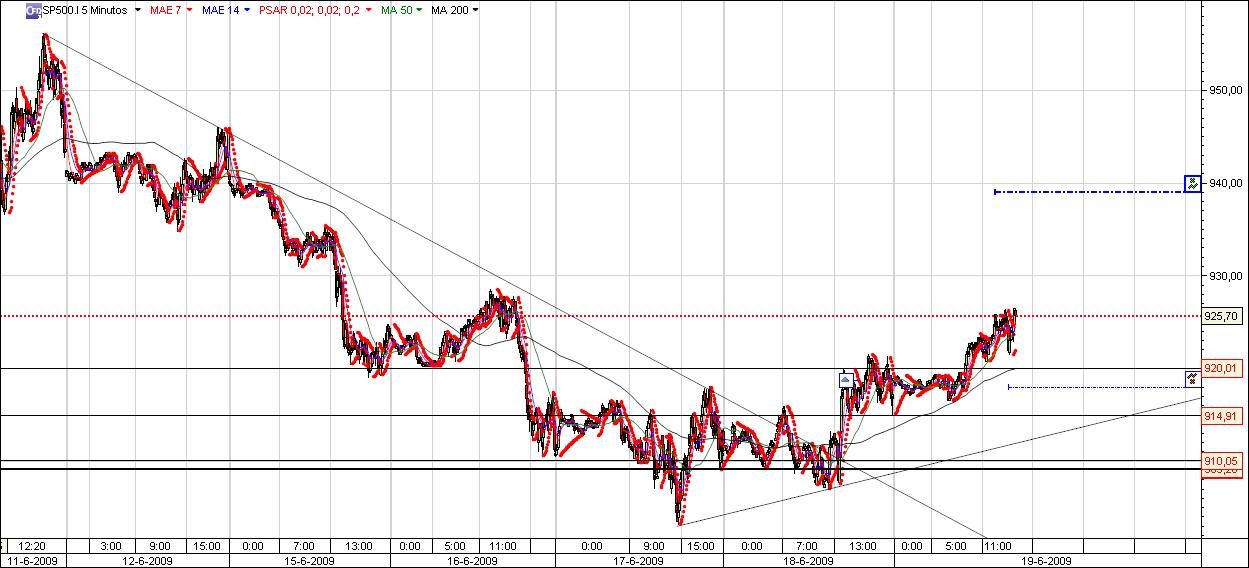Open the SP500.I 5 Minutos dropdown arrow

pos(136,10)
